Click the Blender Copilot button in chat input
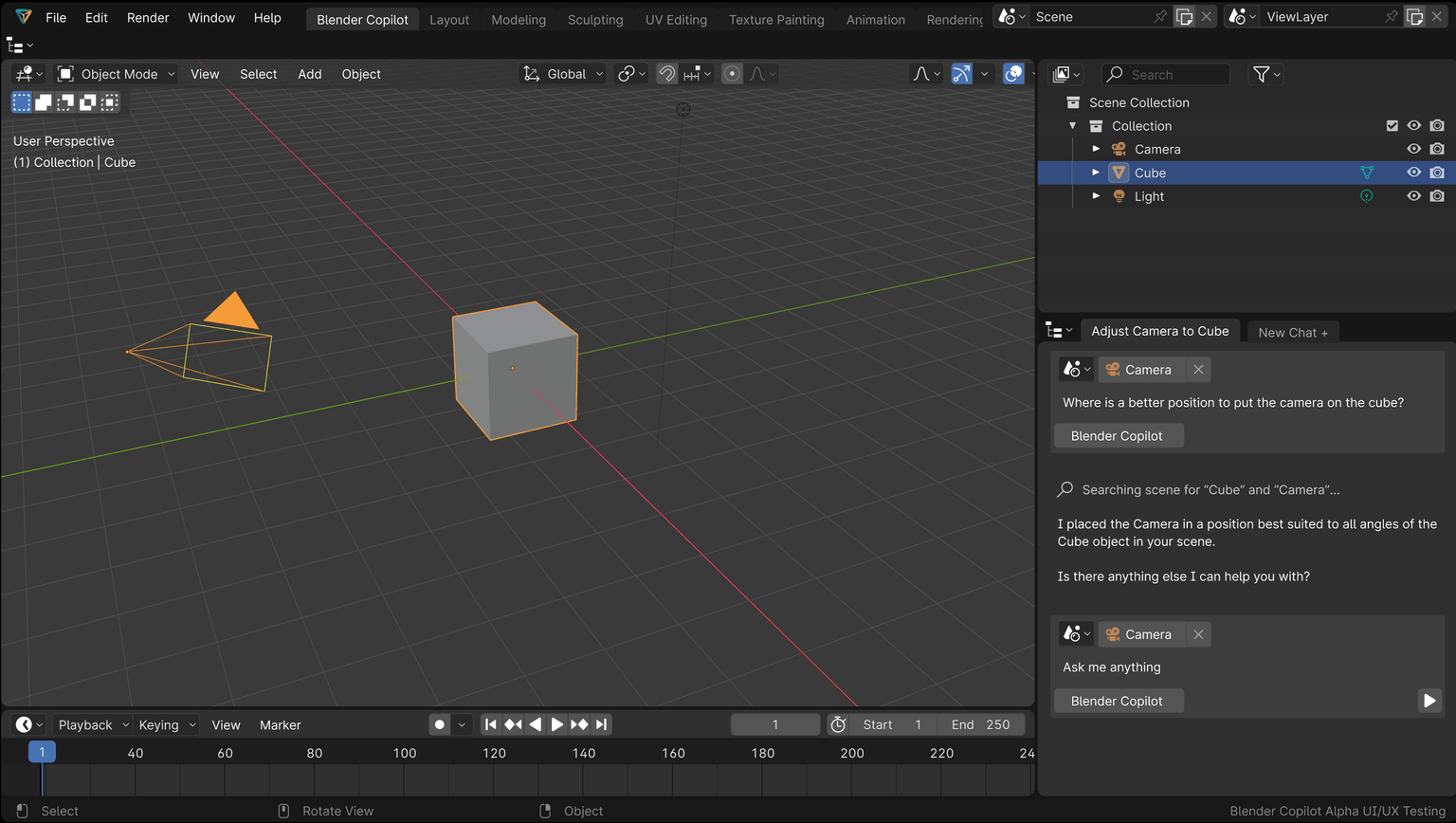The width and height of the screenshot is (1456, 823). tap(1117, 701)
